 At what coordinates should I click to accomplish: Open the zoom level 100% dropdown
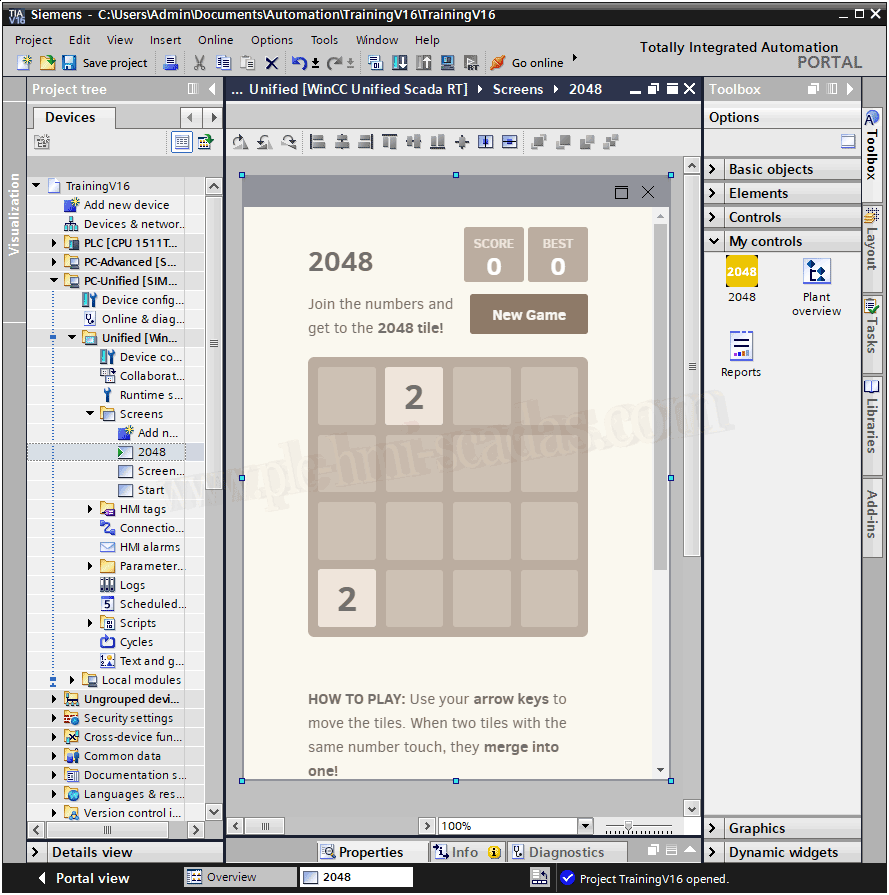point(585,826)
